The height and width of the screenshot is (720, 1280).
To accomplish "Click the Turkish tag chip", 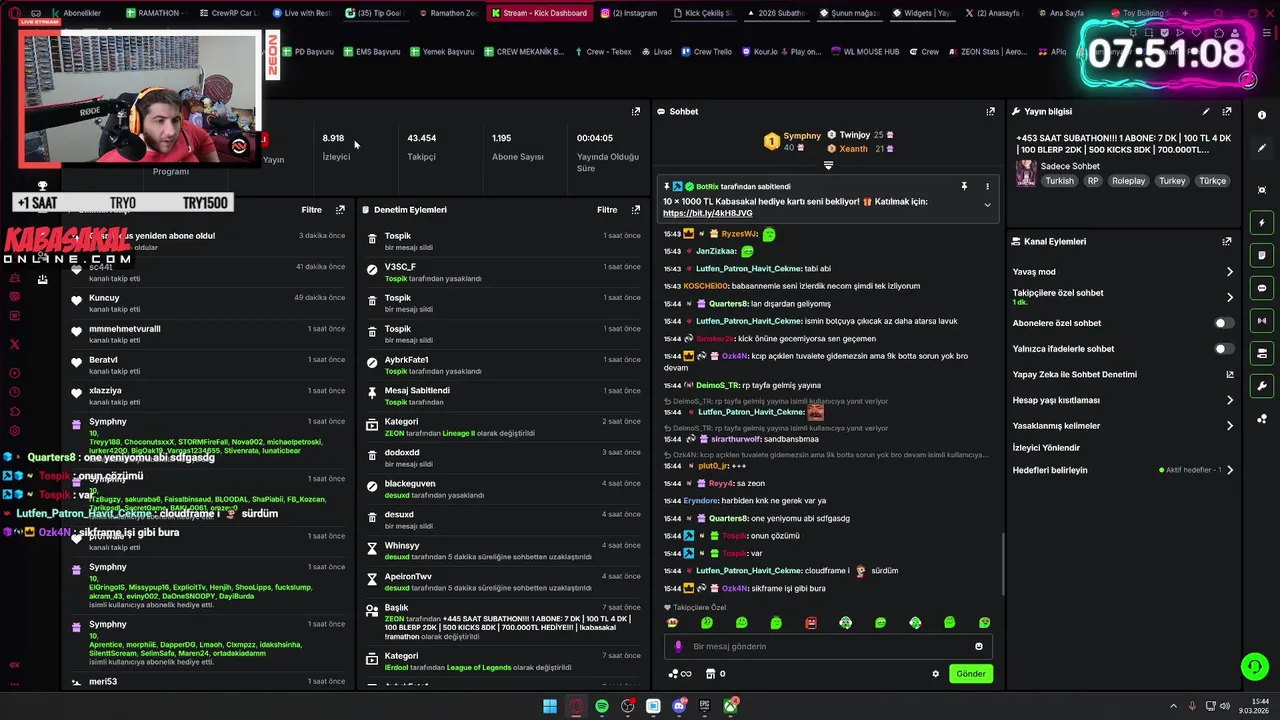I will coord(1059,181).
